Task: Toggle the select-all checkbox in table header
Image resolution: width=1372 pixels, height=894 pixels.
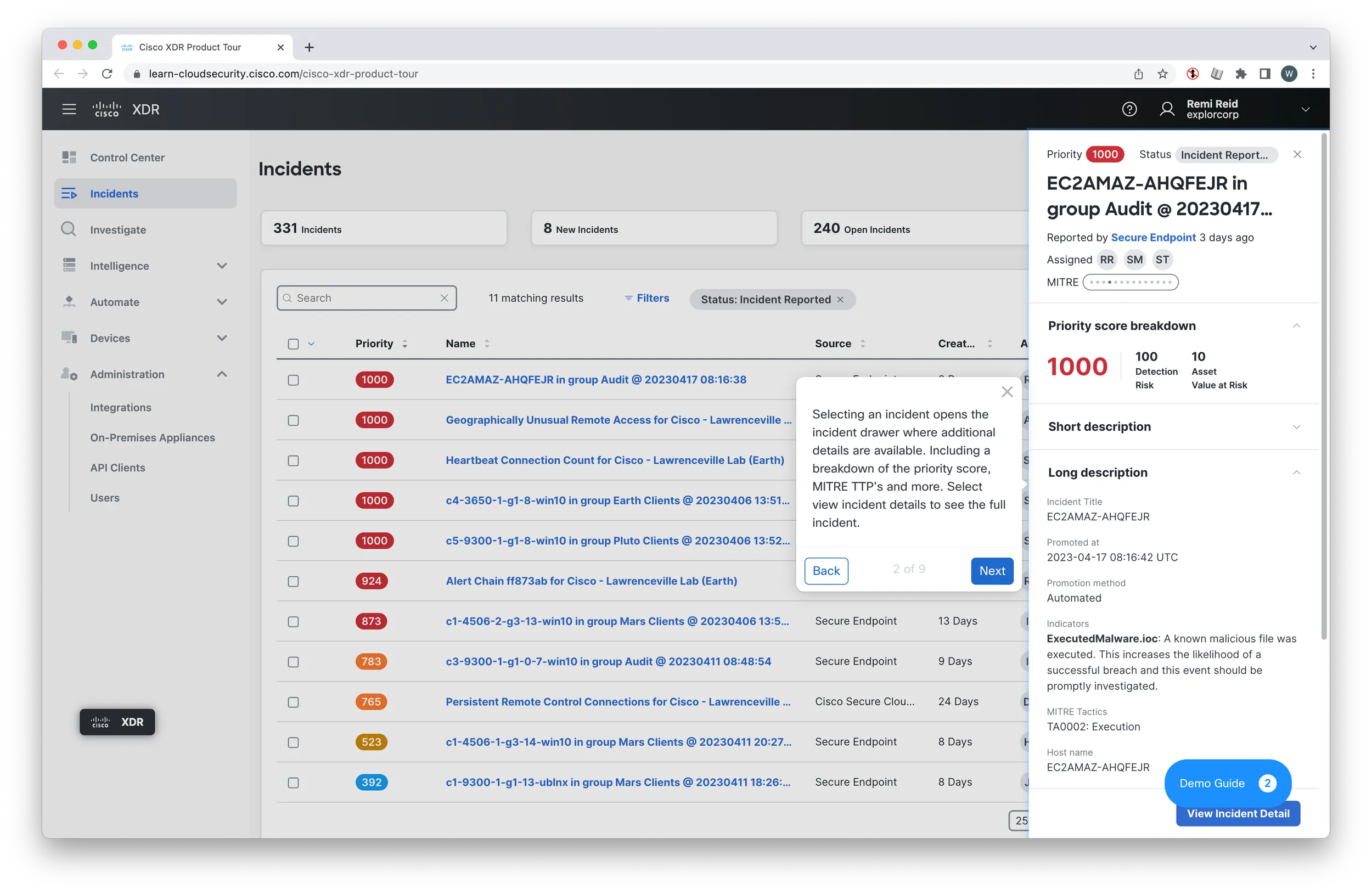Action: click(x=293, y=344)
